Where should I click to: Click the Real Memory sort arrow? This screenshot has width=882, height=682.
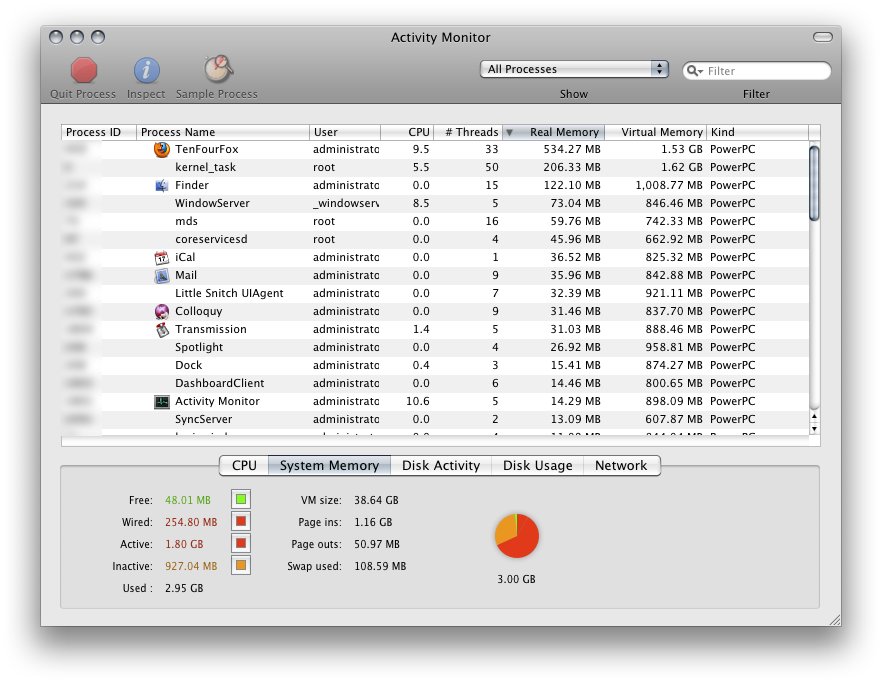coord(509,133)
